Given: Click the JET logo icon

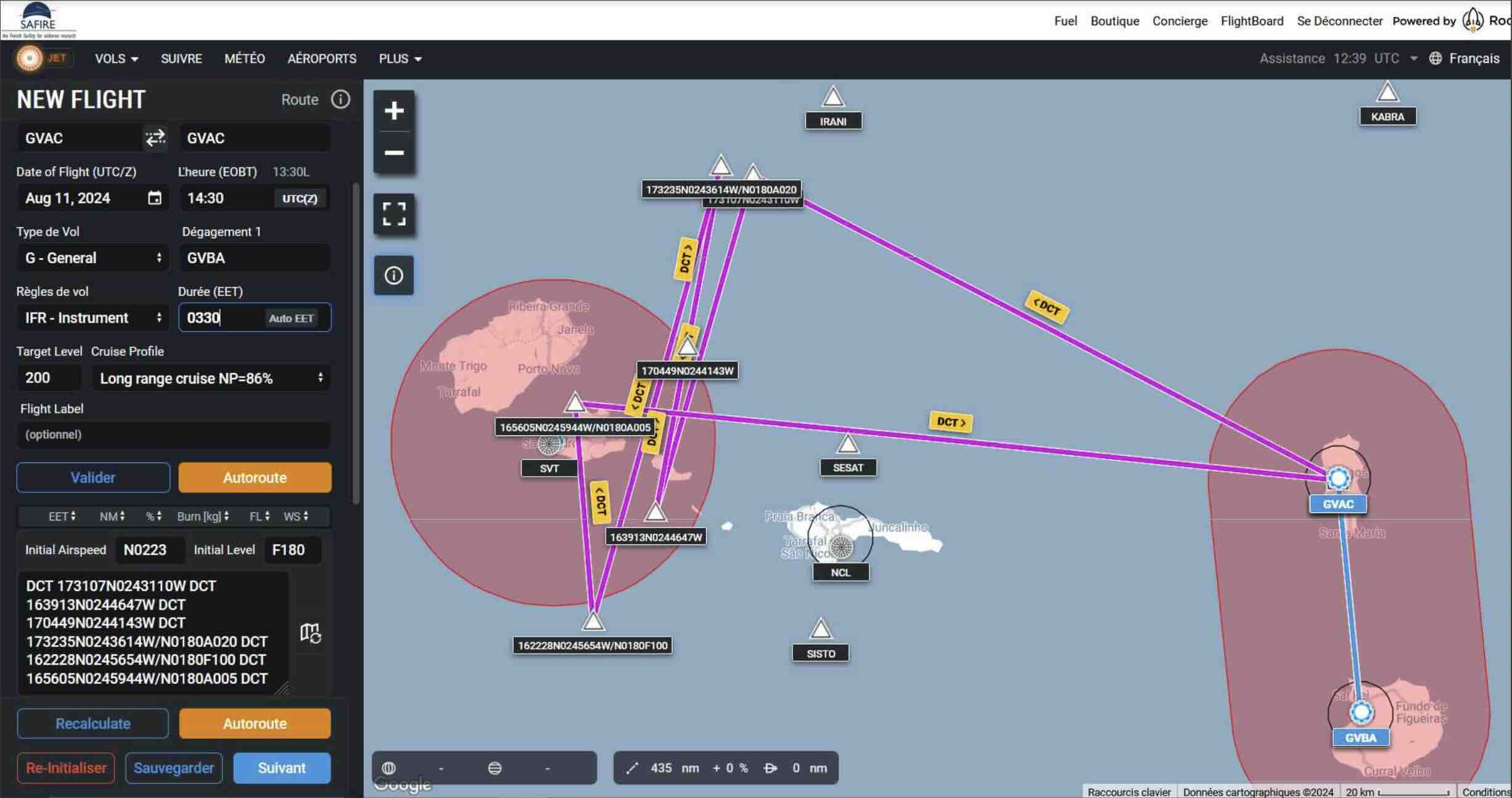Looking at the screenshot, I should (29, 59).
